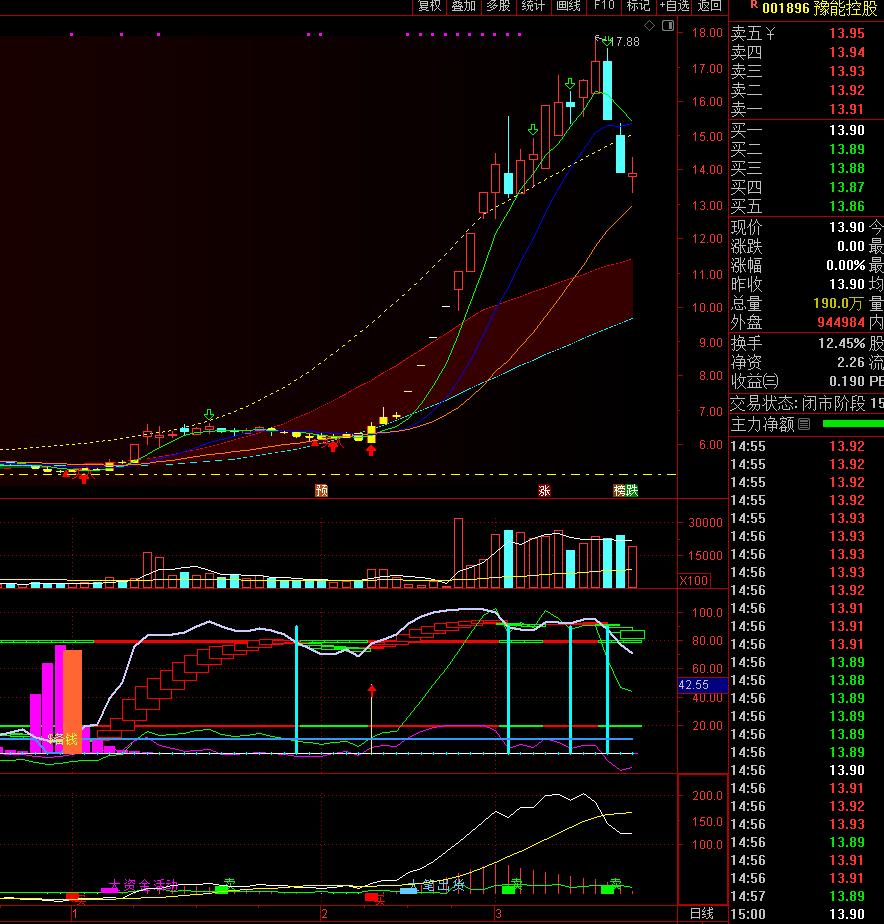The height and width of the screenshot is (924, 884).
Task: Add stock with +自选 button
Action: pos(674,6)
